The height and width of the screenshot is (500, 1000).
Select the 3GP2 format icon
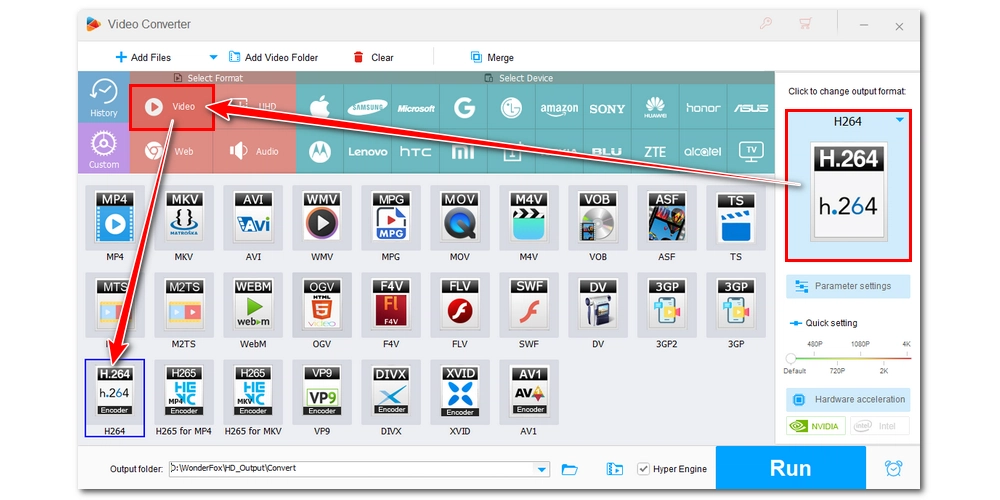click(x=666, y=305)
